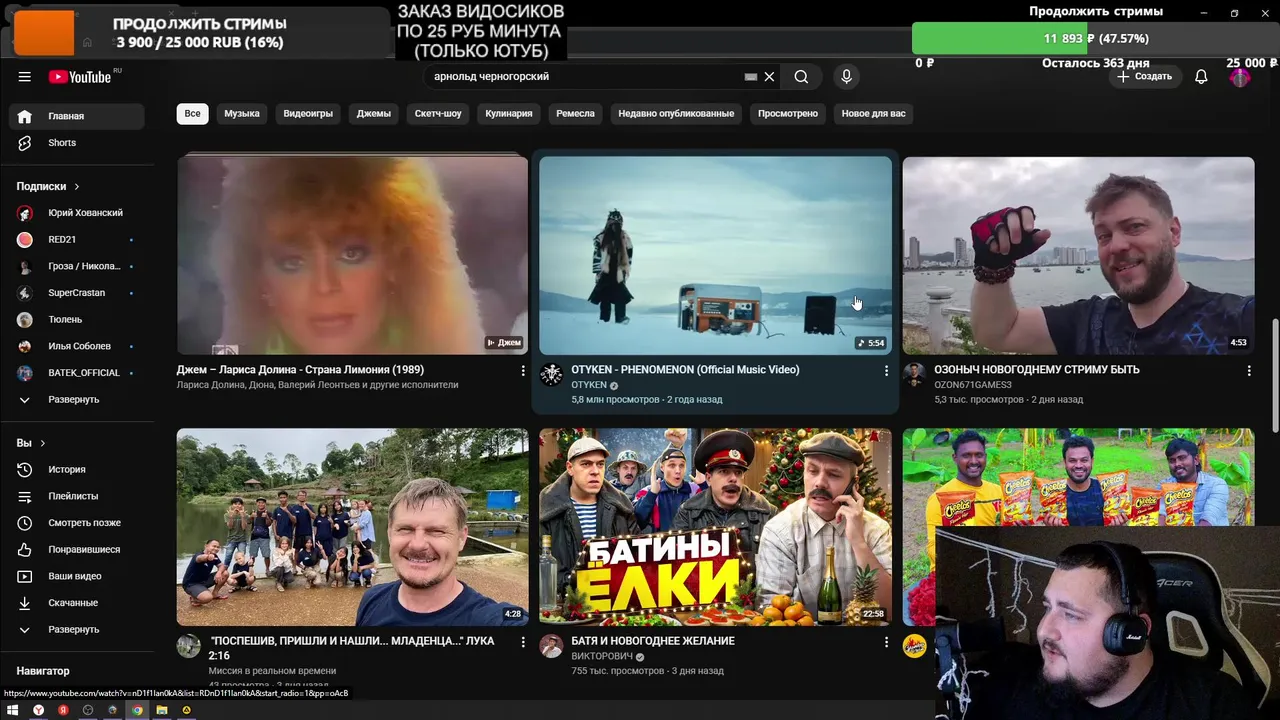Open BATEK_OFFICIAL subscription
1280x720 pixels.
pyautogui.click(x=77, y=373)
